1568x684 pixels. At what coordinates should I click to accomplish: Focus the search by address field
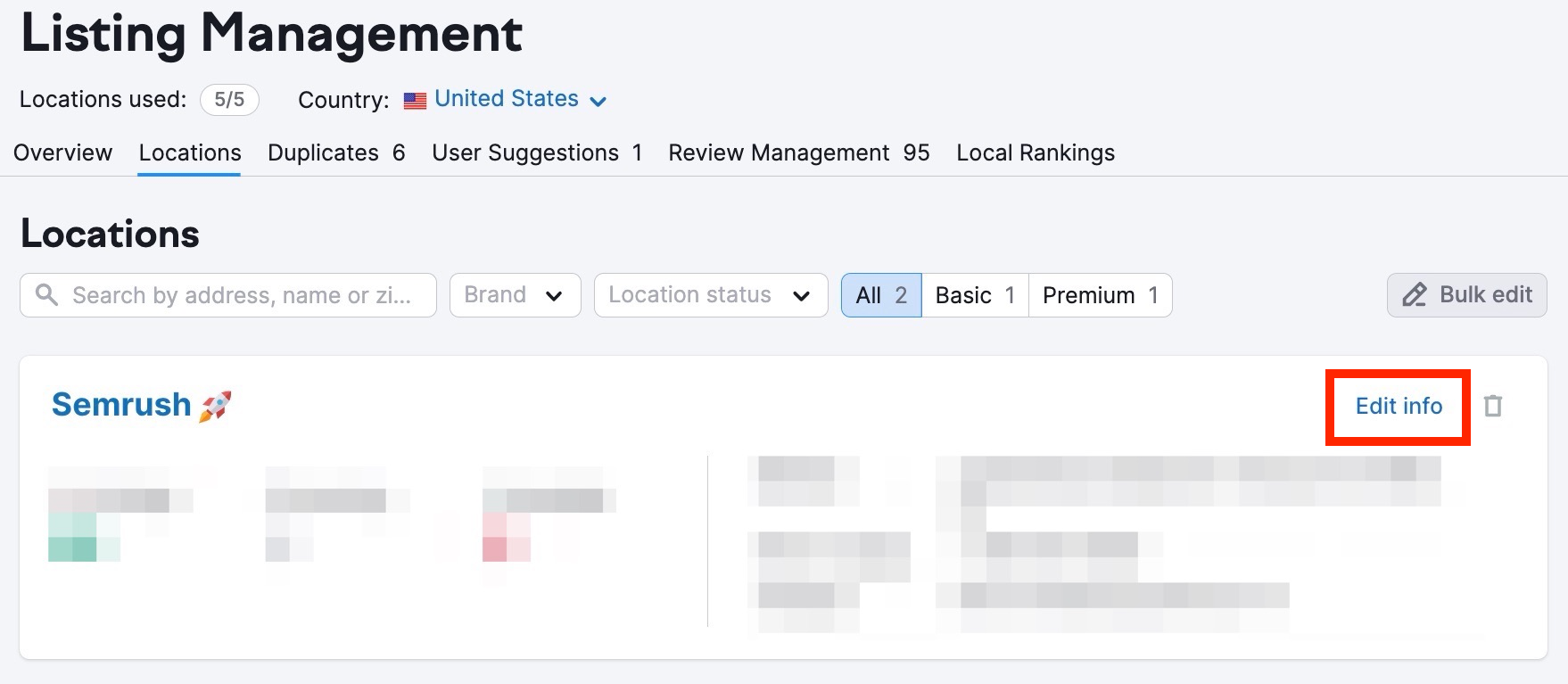[x=228, y=295]
